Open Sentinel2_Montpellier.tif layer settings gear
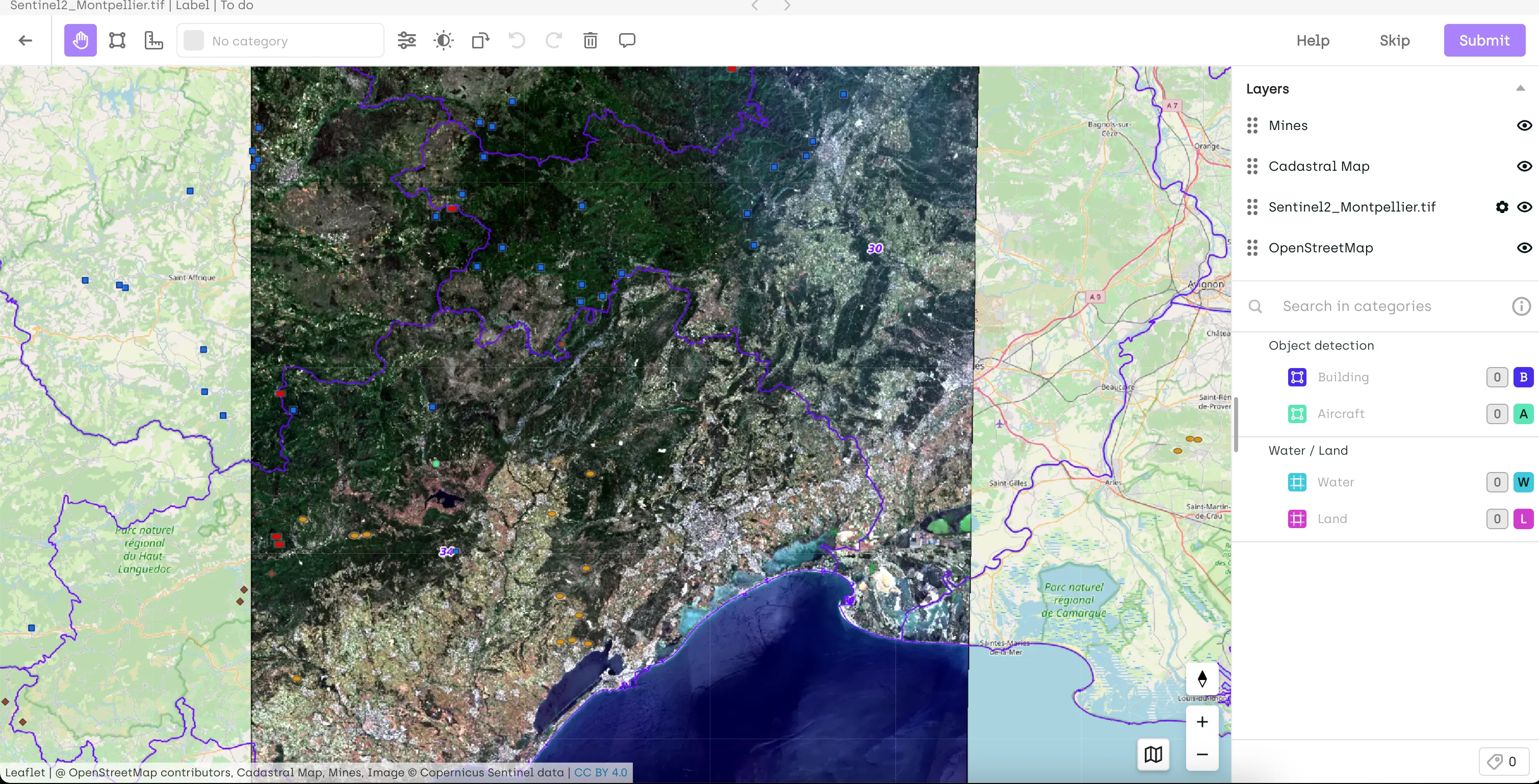The height and width of the screenshot is (784, 1539). pos(1502,207)
